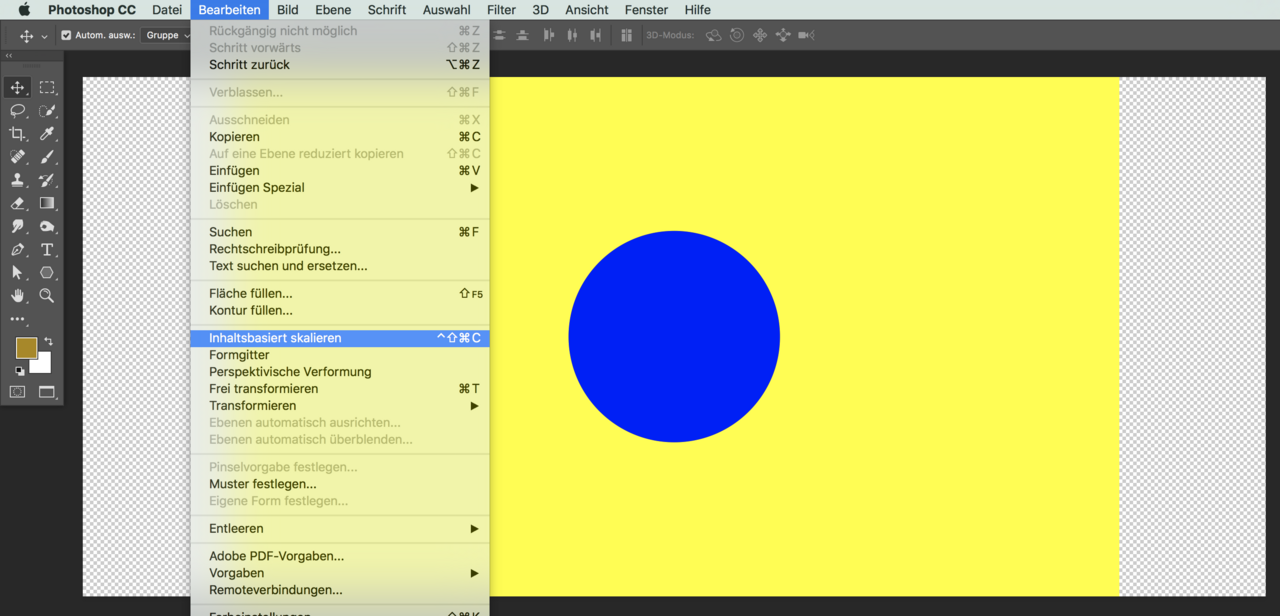Viewport: 1280px width, 616px height.
Task: Select the Hand tool
Action: 17,296
